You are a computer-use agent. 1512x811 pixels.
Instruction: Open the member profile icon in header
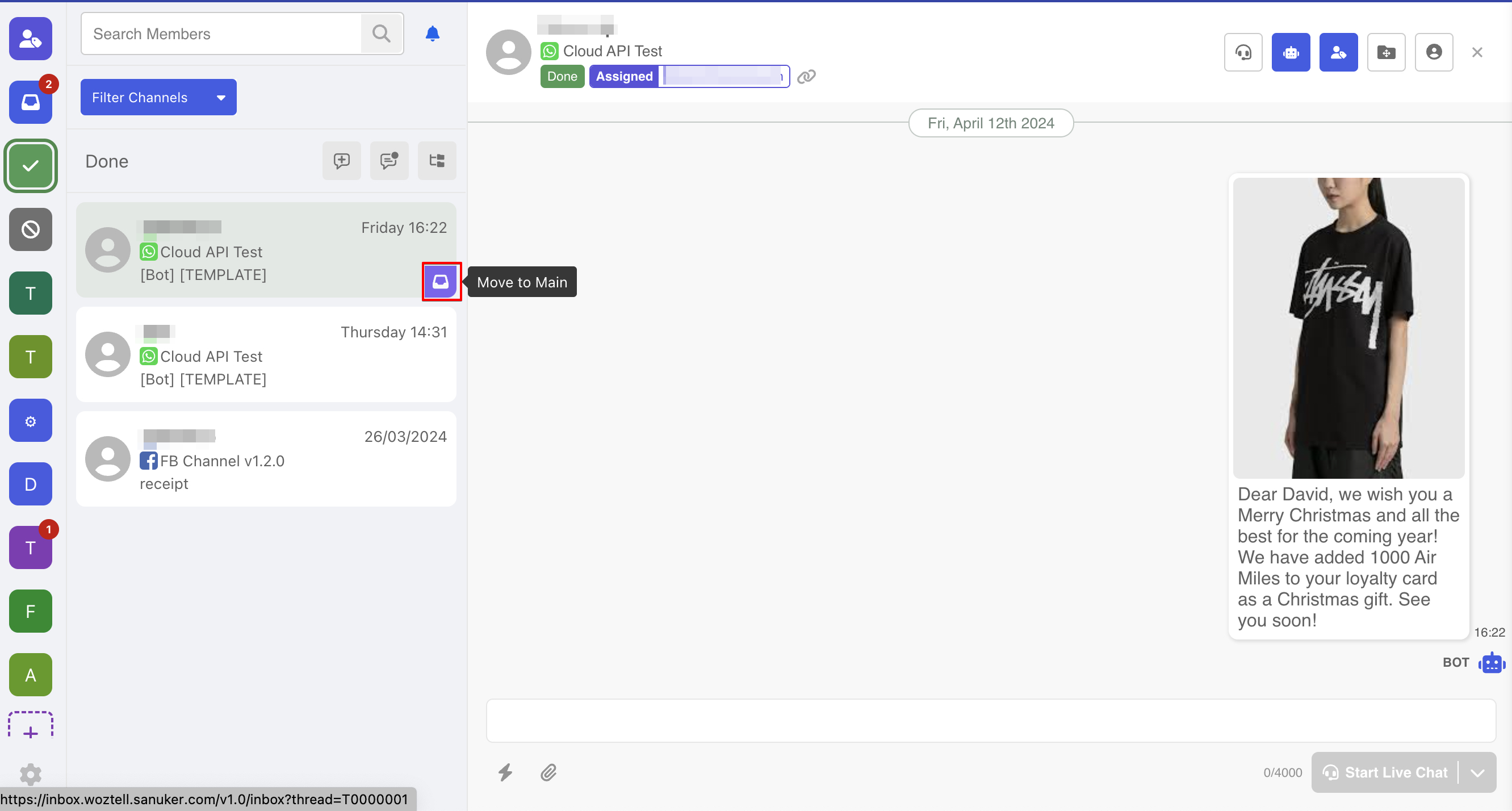click(1433, 52)
